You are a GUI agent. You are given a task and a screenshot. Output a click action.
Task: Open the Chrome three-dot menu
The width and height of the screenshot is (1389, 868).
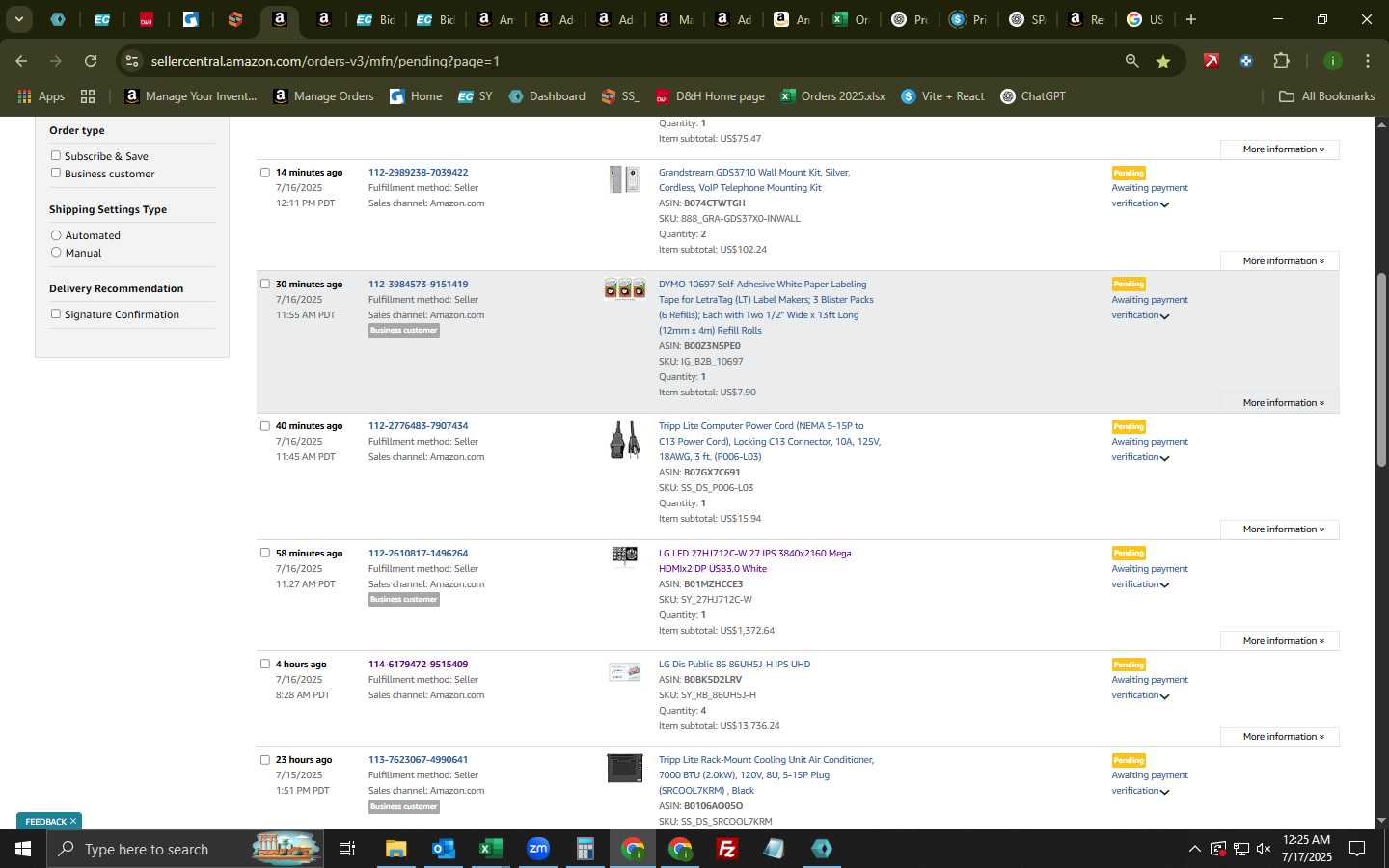click(1367, 61)
